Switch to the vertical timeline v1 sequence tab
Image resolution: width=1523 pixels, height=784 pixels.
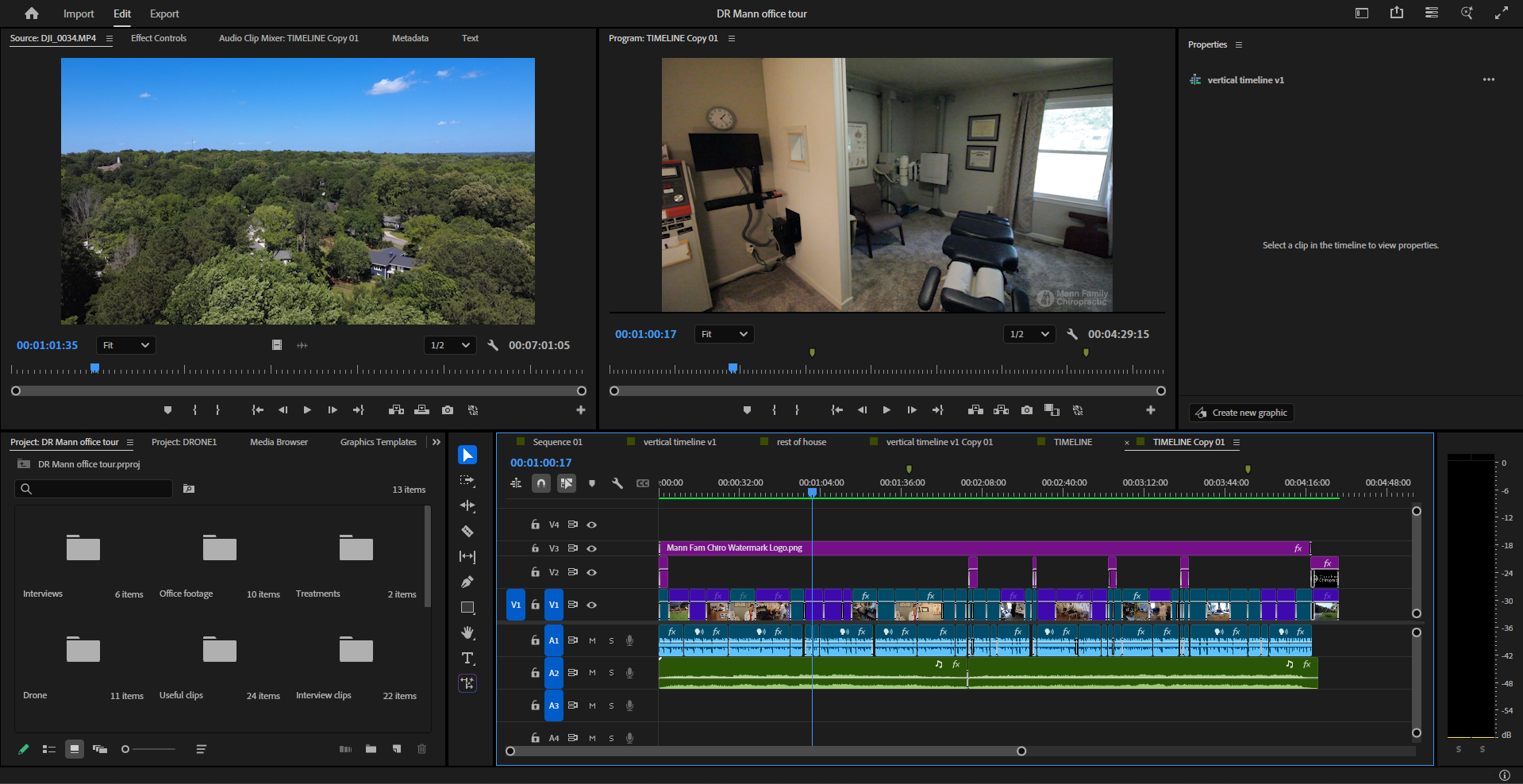679,442
